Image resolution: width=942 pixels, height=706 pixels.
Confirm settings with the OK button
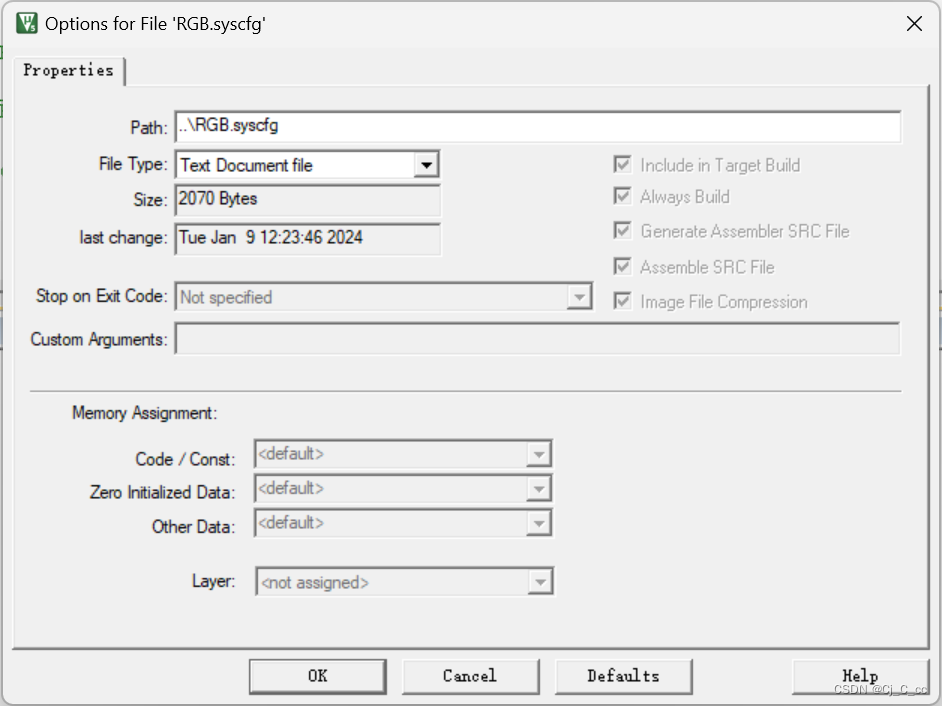point(317,675)
